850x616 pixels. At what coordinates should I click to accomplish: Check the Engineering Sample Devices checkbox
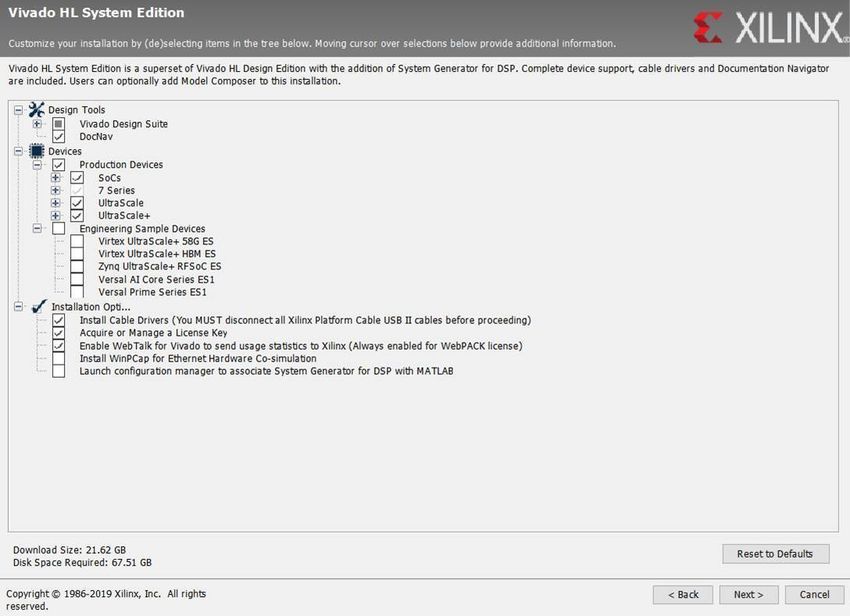(59, 228)
